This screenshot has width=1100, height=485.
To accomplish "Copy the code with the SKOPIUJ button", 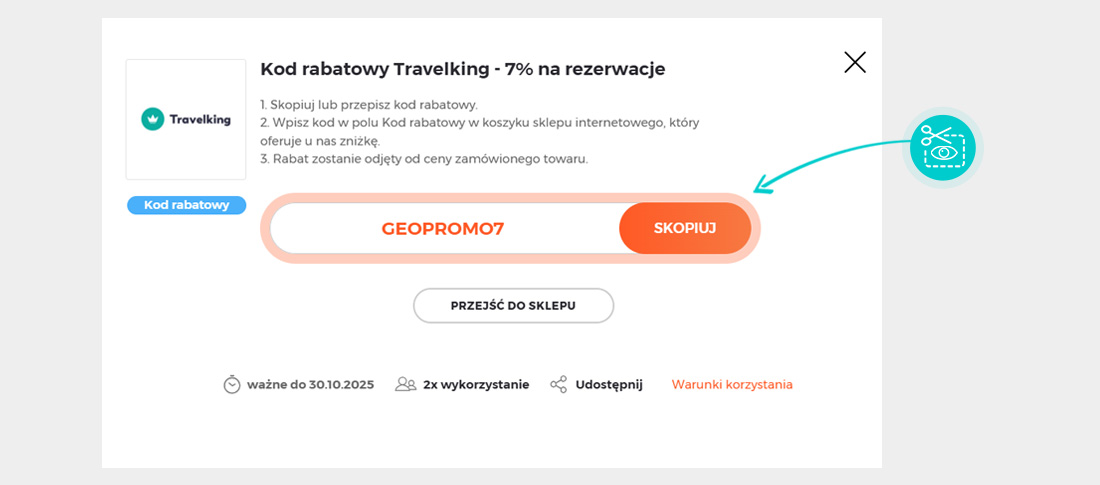I will (x=685, y=228).
